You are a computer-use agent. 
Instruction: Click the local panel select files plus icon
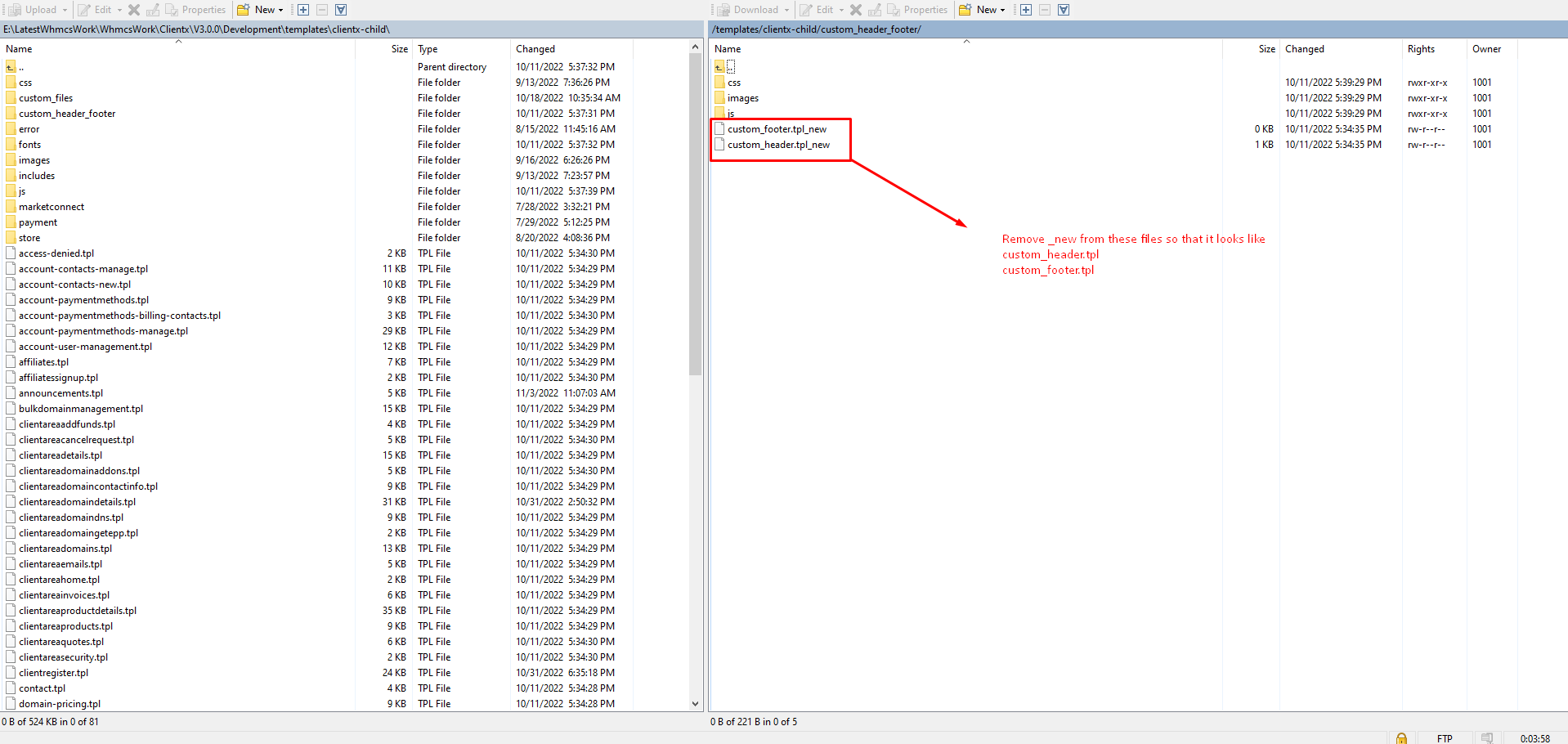pos(303,10)
